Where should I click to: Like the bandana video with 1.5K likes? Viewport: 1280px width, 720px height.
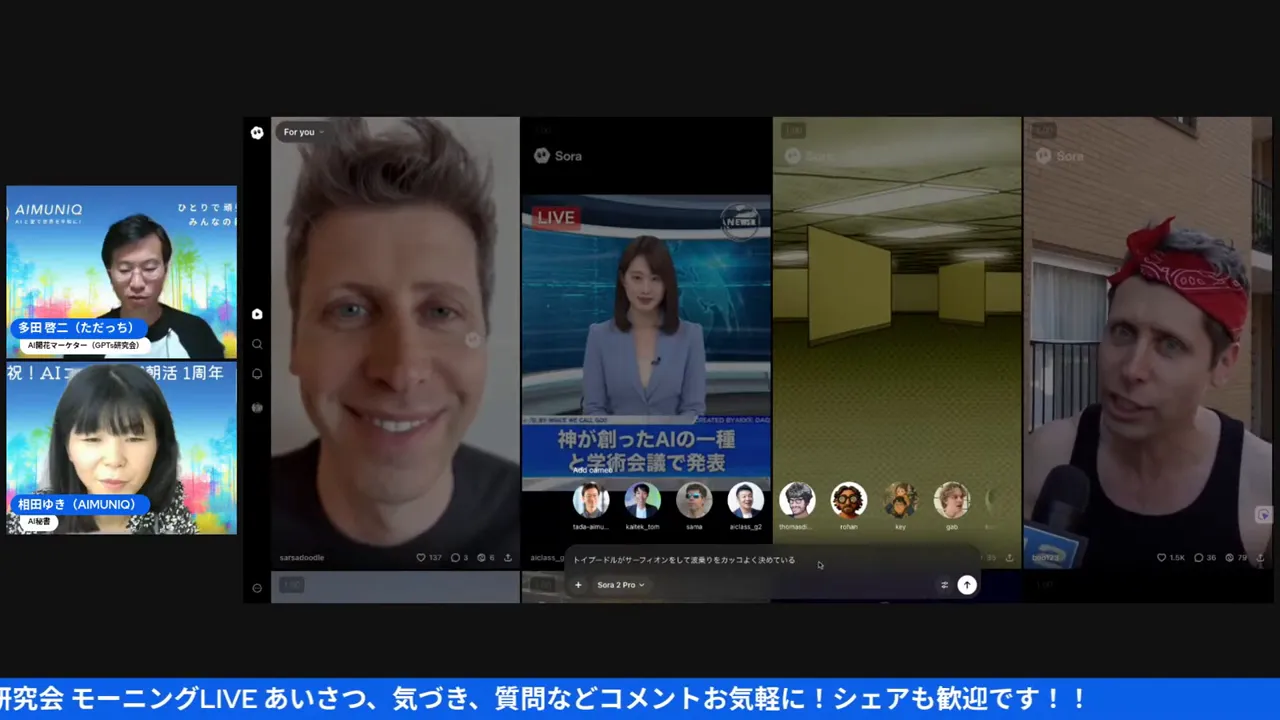[x=1161, y=558]
